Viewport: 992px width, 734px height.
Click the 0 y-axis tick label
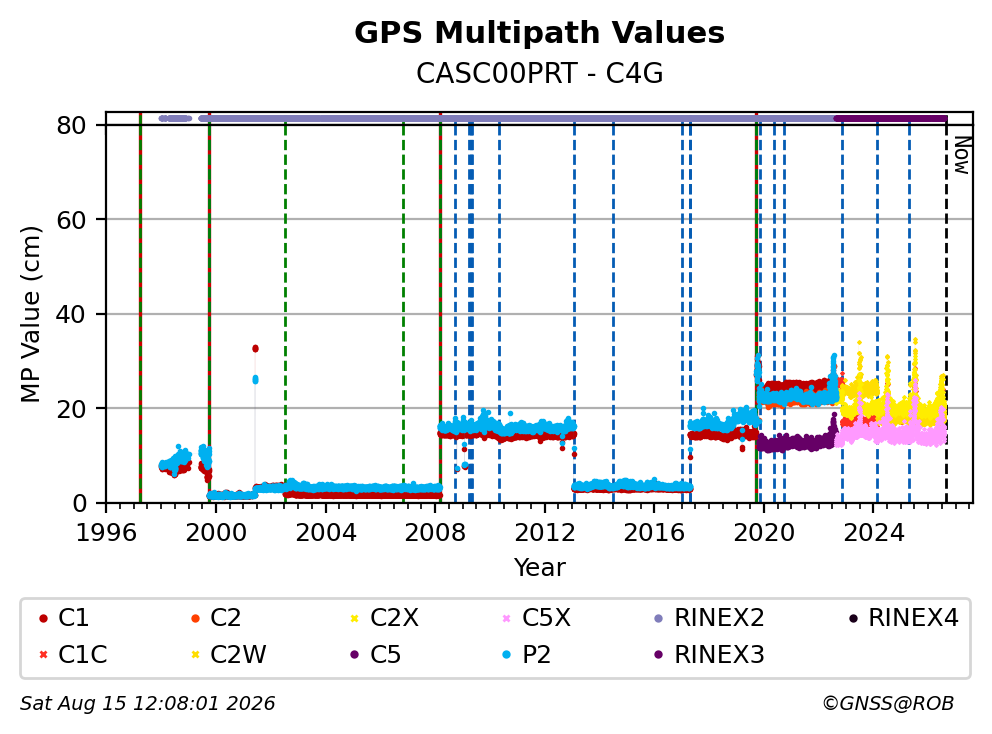click(79, 504)
